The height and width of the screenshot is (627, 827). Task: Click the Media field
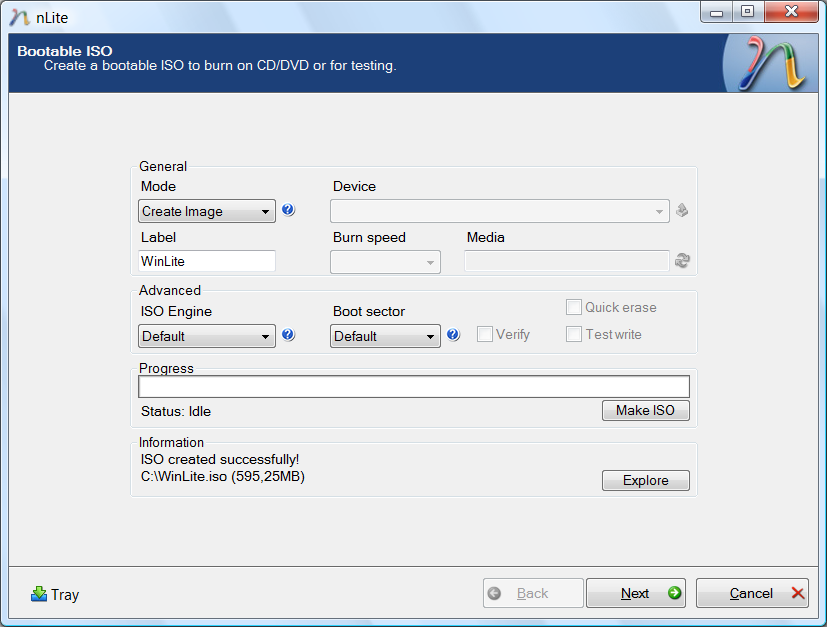566,261
